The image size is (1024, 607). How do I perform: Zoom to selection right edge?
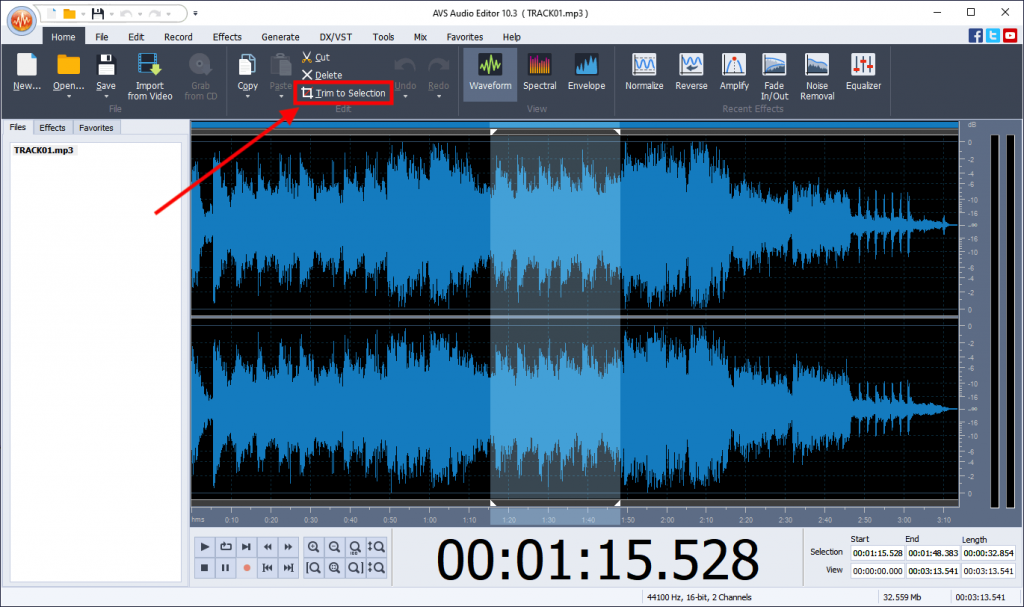[x=355, y=568]
